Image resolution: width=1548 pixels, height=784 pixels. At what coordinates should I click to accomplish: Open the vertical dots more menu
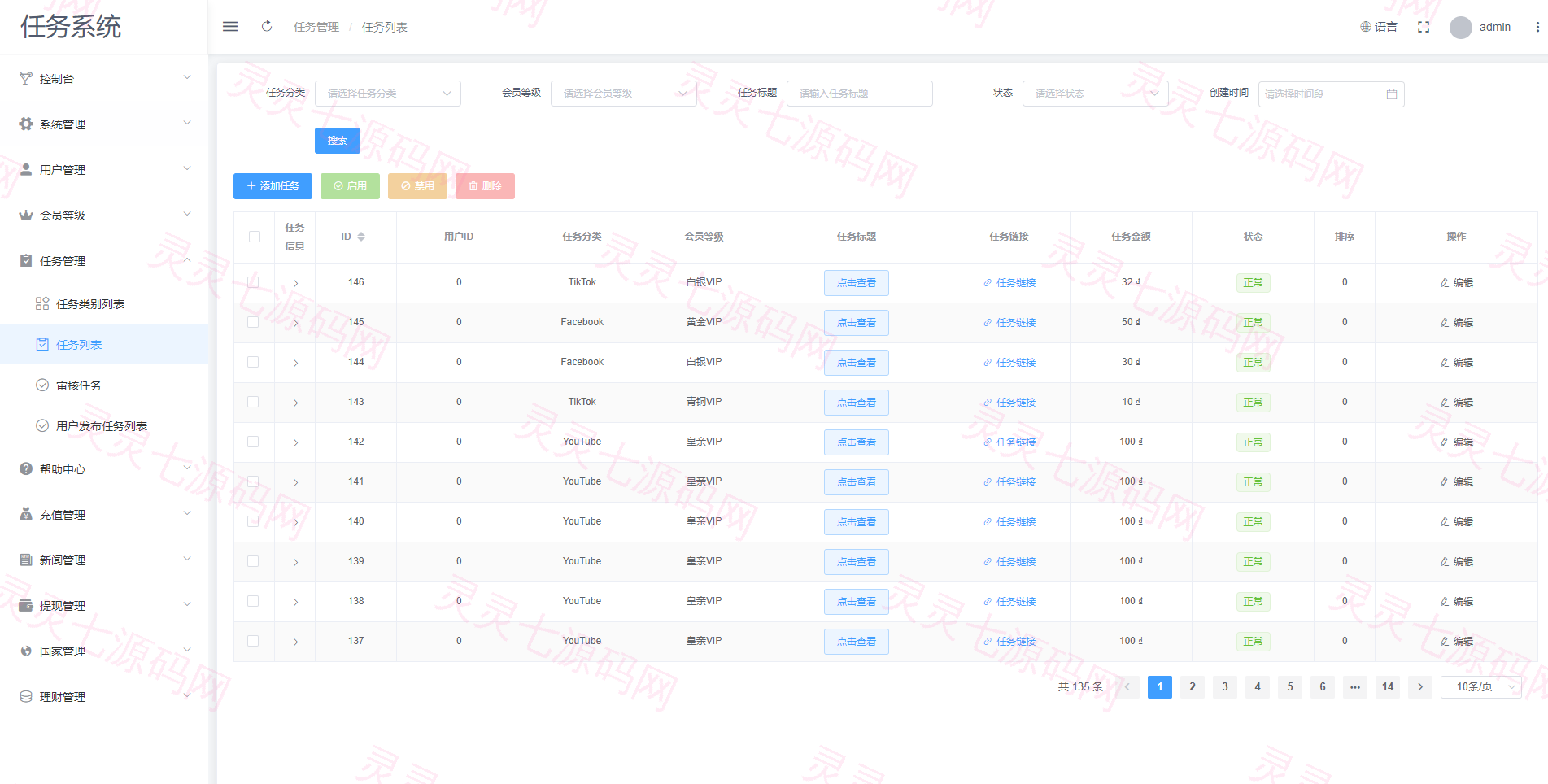pyautogui.click(x=1537, y=27)
